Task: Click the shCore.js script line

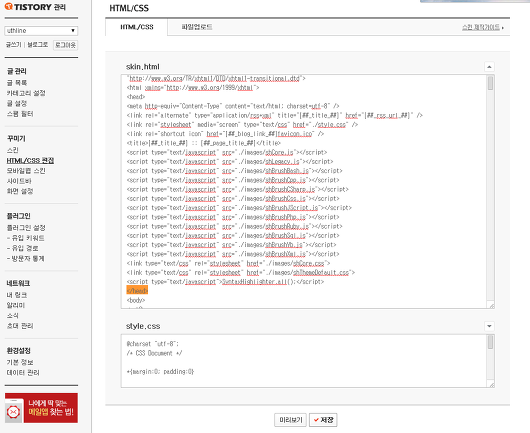Action: [227, 152]
